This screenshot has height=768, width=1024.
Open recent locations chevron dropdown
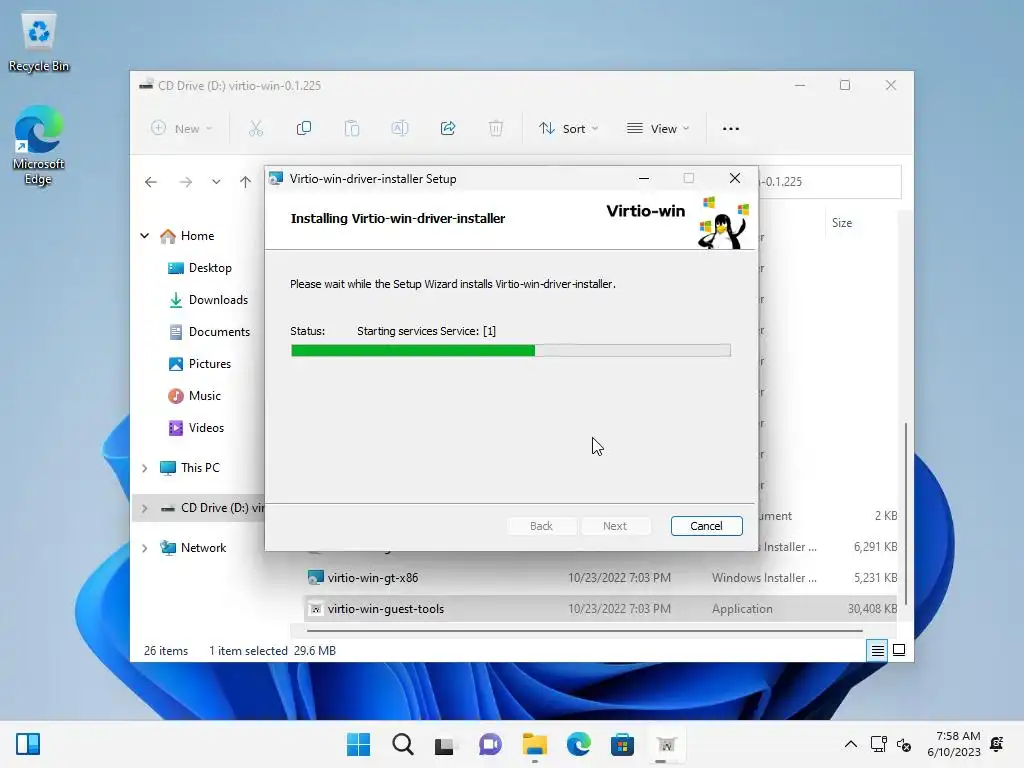click(x=216, y=182)
